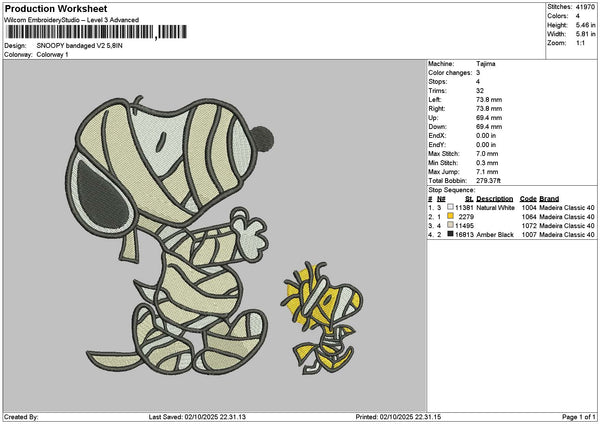
Task: Click 'Last Saved: 02/10/2025 22.31.13' footer text
Action: tap(197, 417)
